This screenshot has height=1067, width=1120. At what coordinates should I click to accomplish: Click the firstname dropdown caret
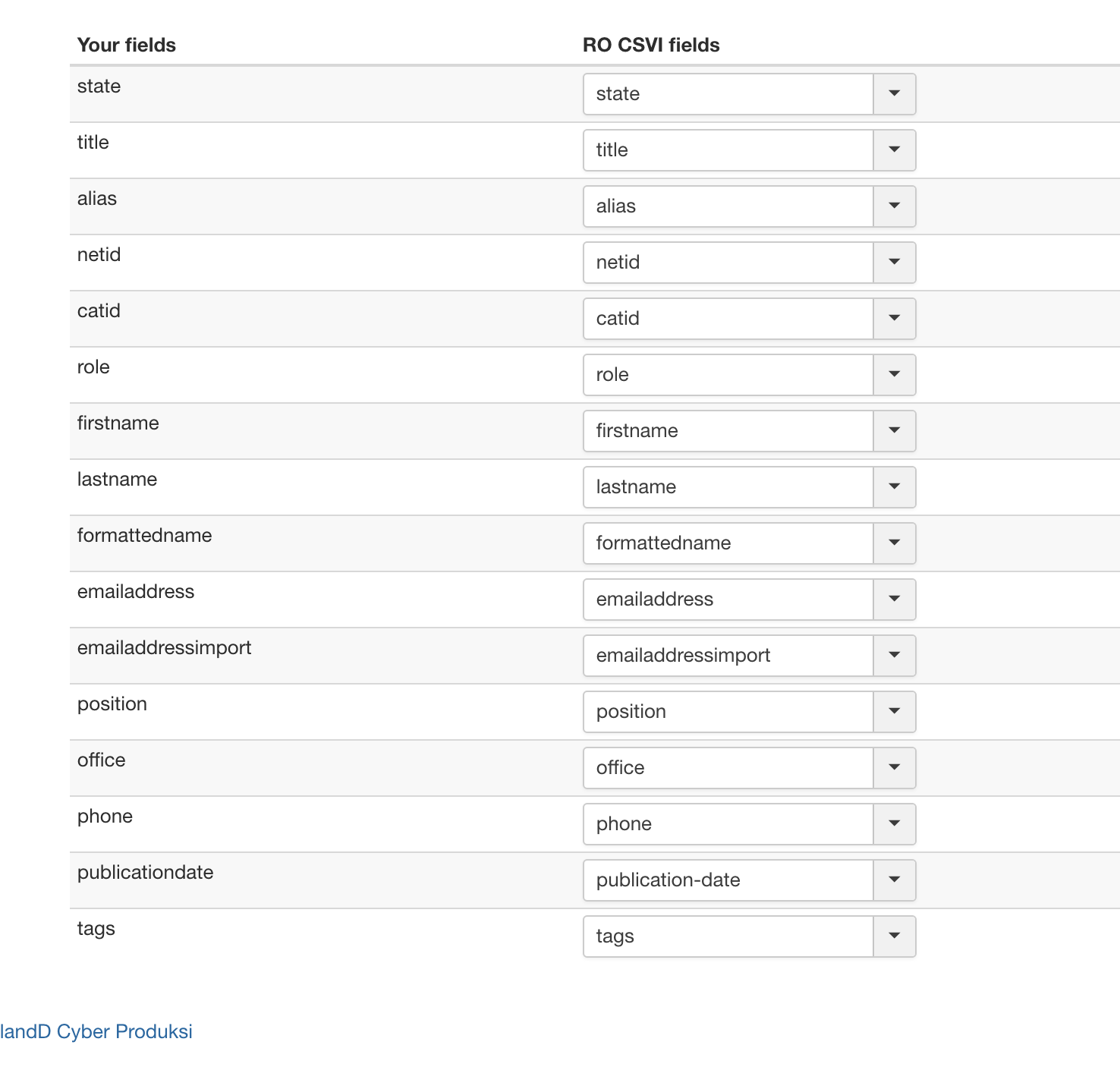(x=894, y=431)
